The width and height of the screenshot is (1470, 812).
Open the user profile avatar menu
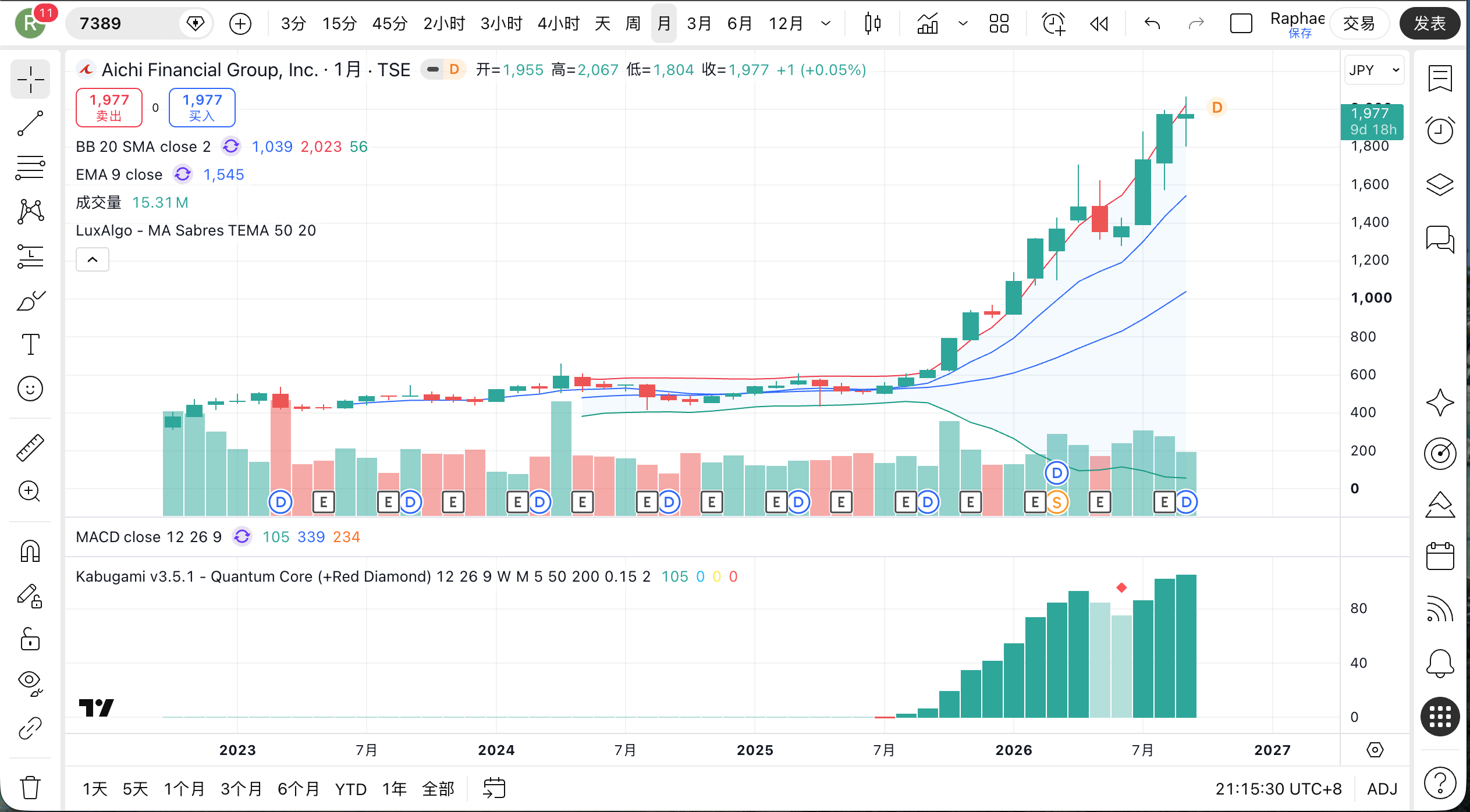coord(31,23)
